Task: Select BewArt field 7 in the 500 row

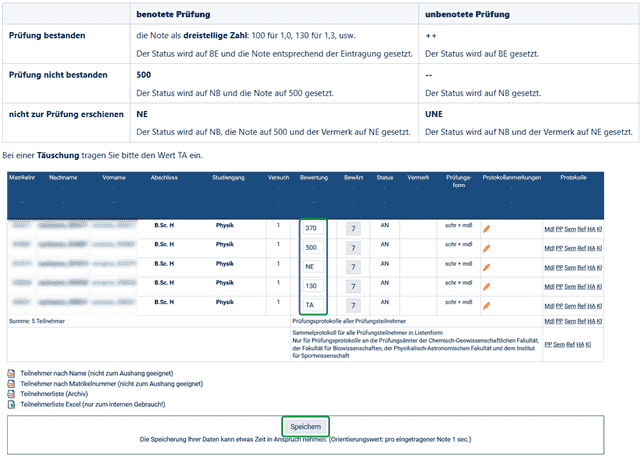Action: 353,248
